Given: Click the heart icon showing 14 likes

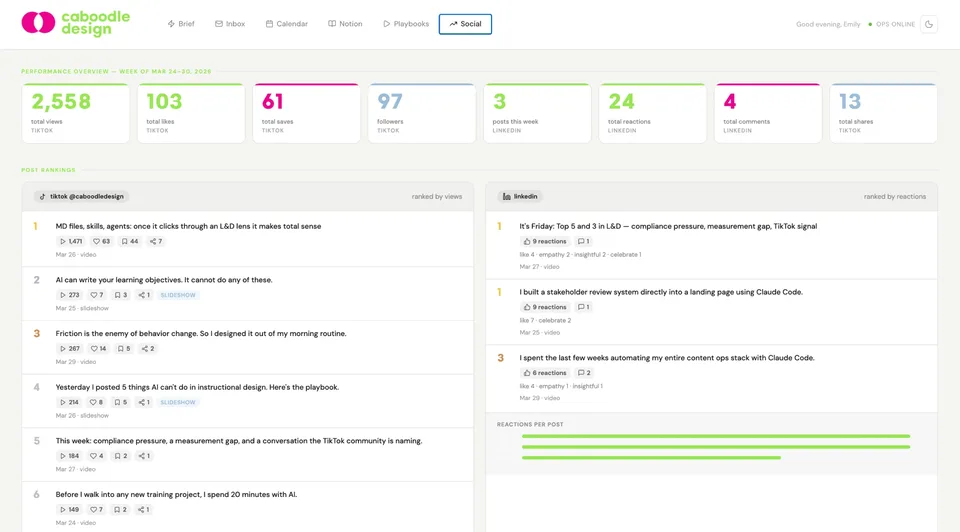Looking at the screenshot, I should (x=94, y=349).
